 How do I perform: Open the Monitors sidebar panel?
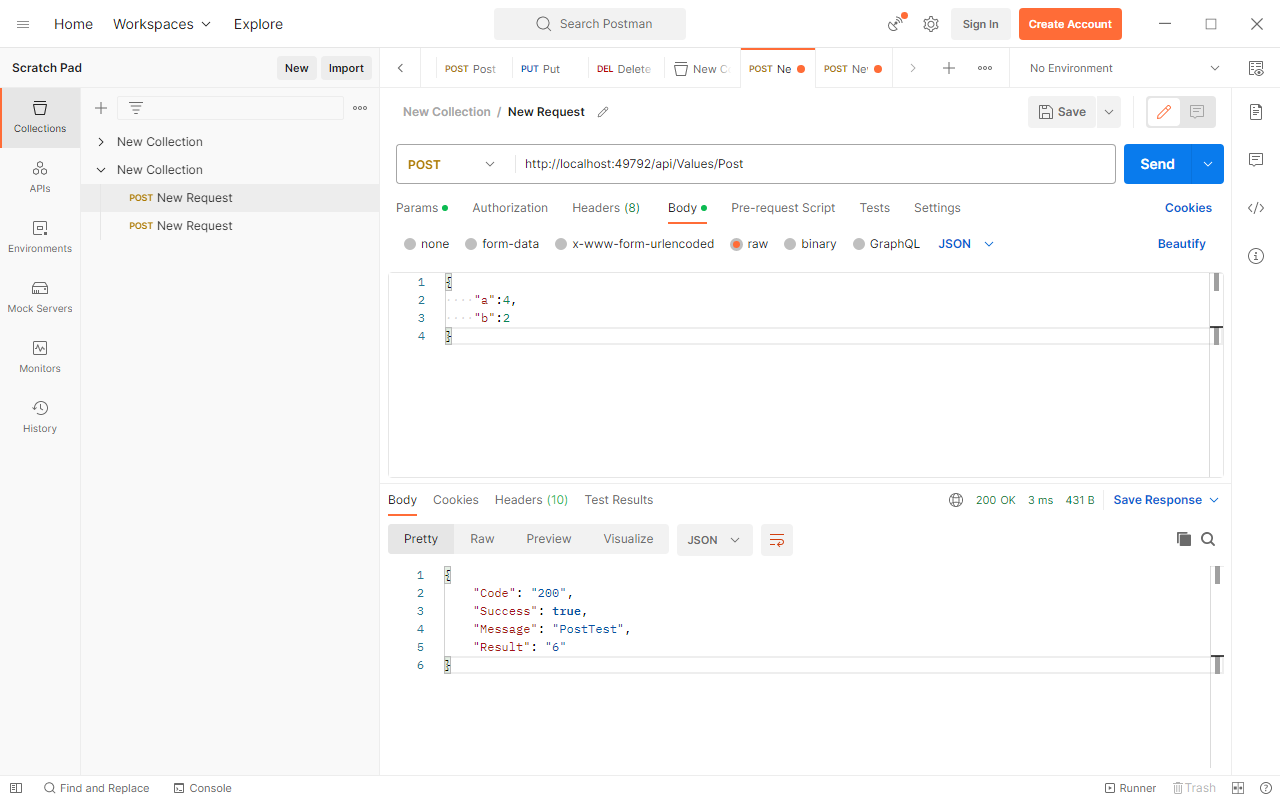(x=40, y=357)
